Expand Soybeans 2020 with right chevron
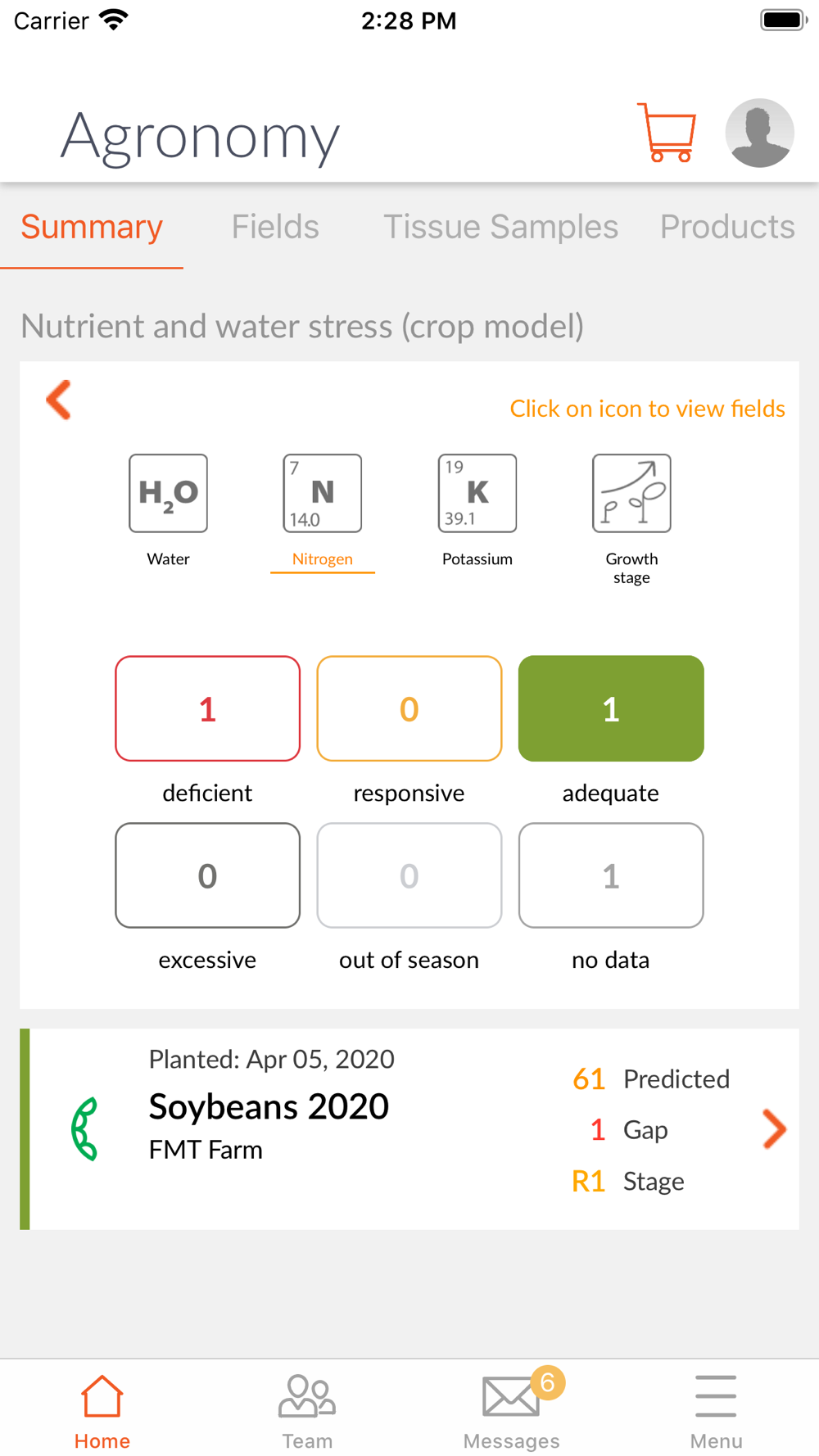This screenshot has width=819, height=1456. [x=774, y=1129]
